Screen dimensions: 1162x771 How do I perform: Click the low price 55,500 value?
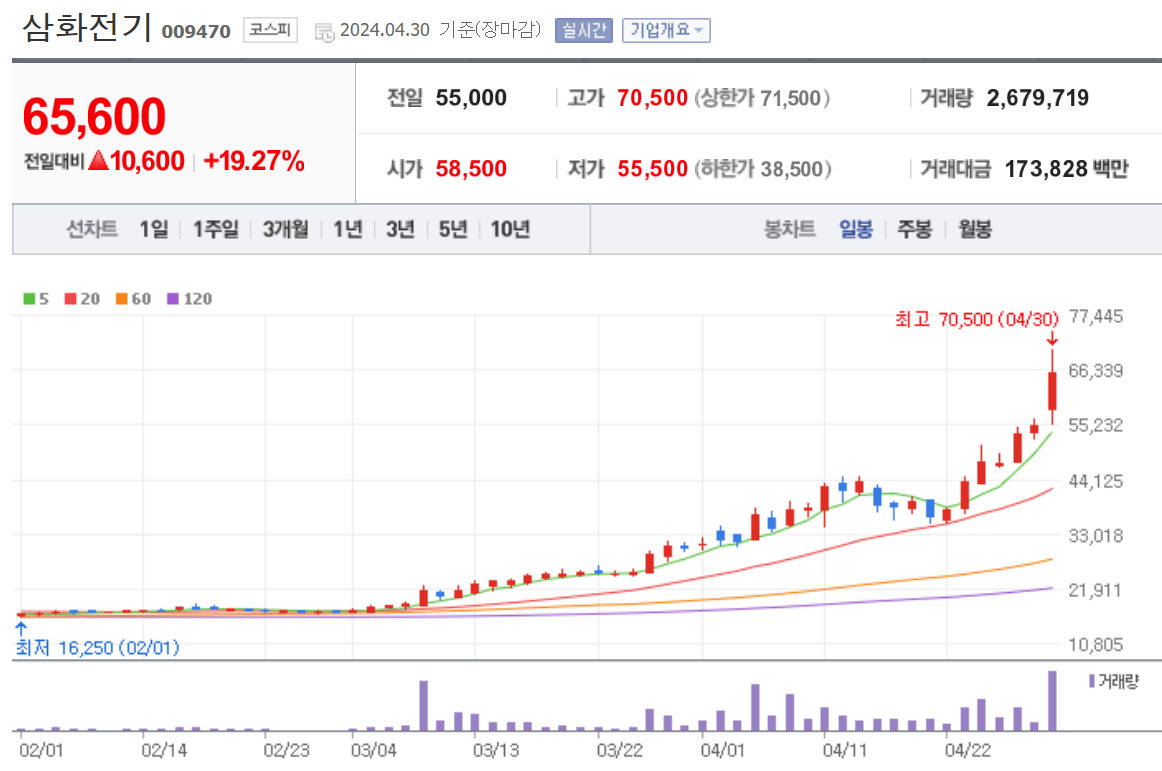652,169
